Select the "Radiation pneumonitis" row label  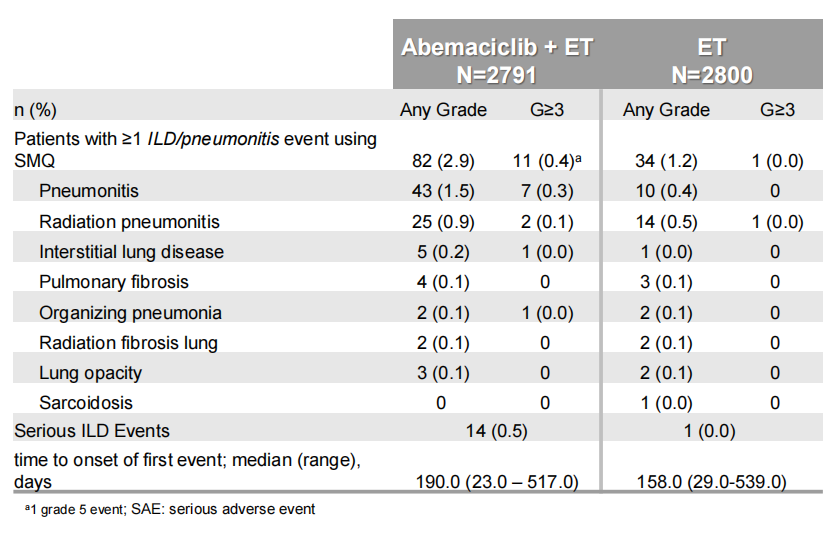[x=129, y=221]
